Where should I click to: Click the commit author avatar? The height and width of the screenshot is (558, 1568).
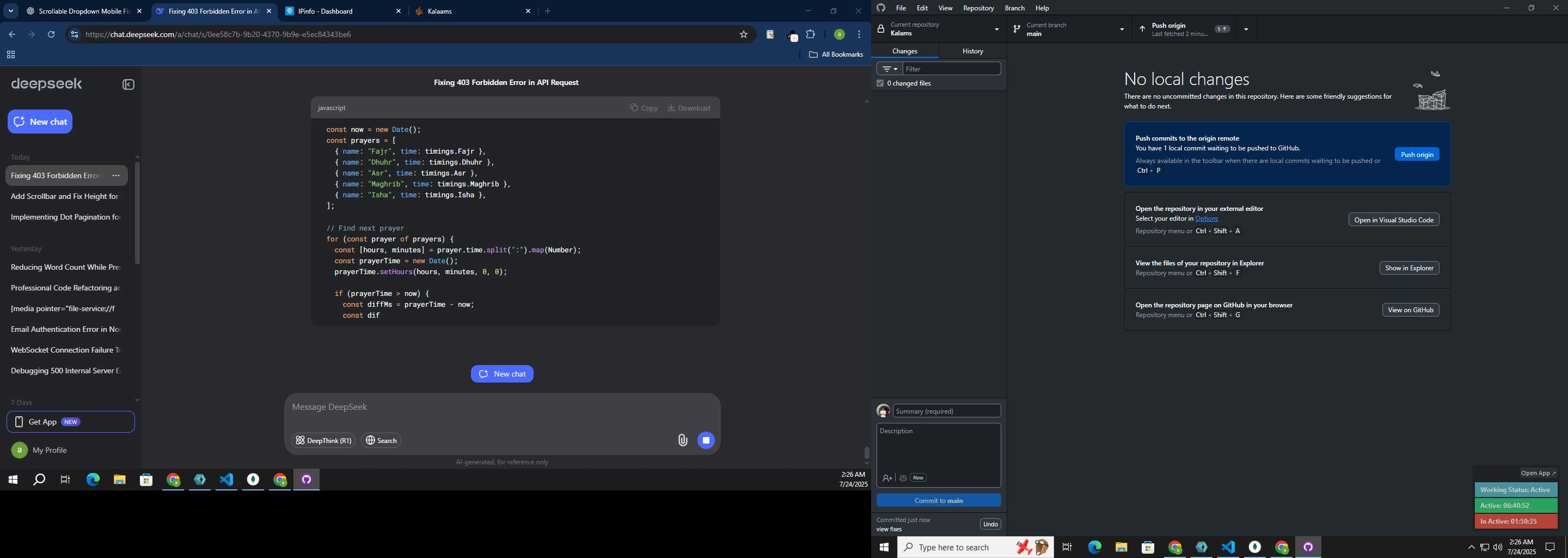point(883,411)
